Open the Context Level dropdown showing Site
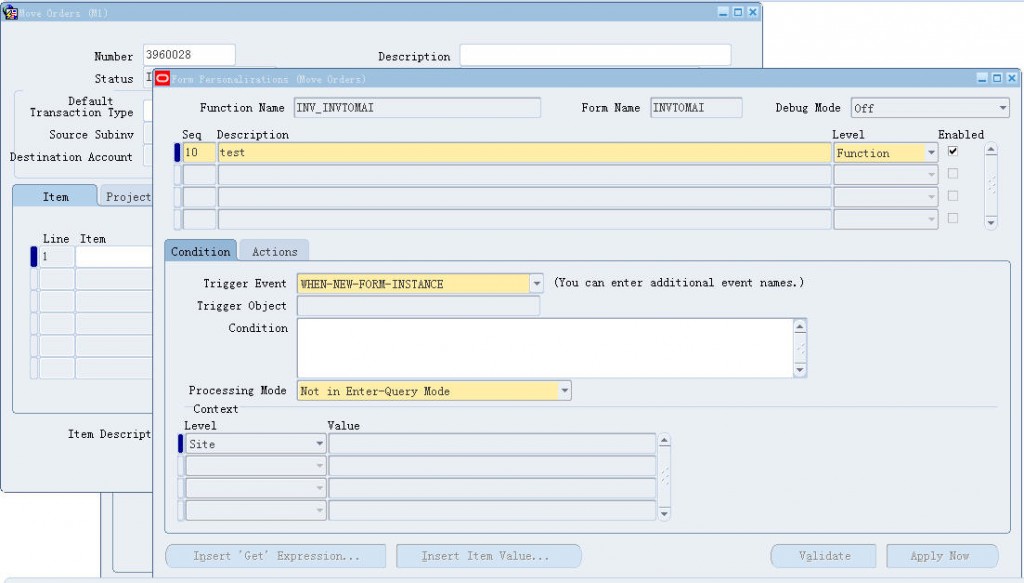The image size is (1024, 583). (319, 443)
